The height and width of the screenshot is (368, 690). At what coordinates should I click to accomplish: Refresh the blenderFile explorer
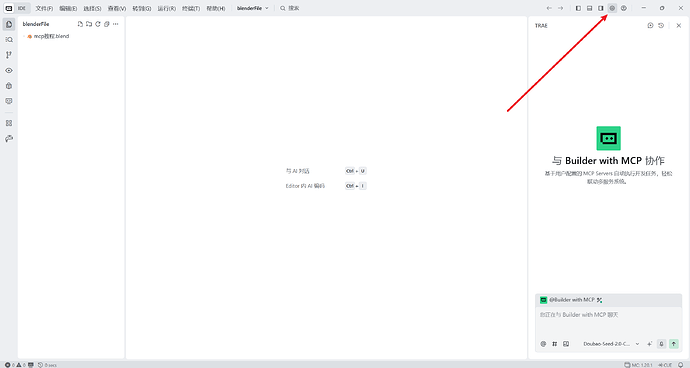[x=98, y=24]
